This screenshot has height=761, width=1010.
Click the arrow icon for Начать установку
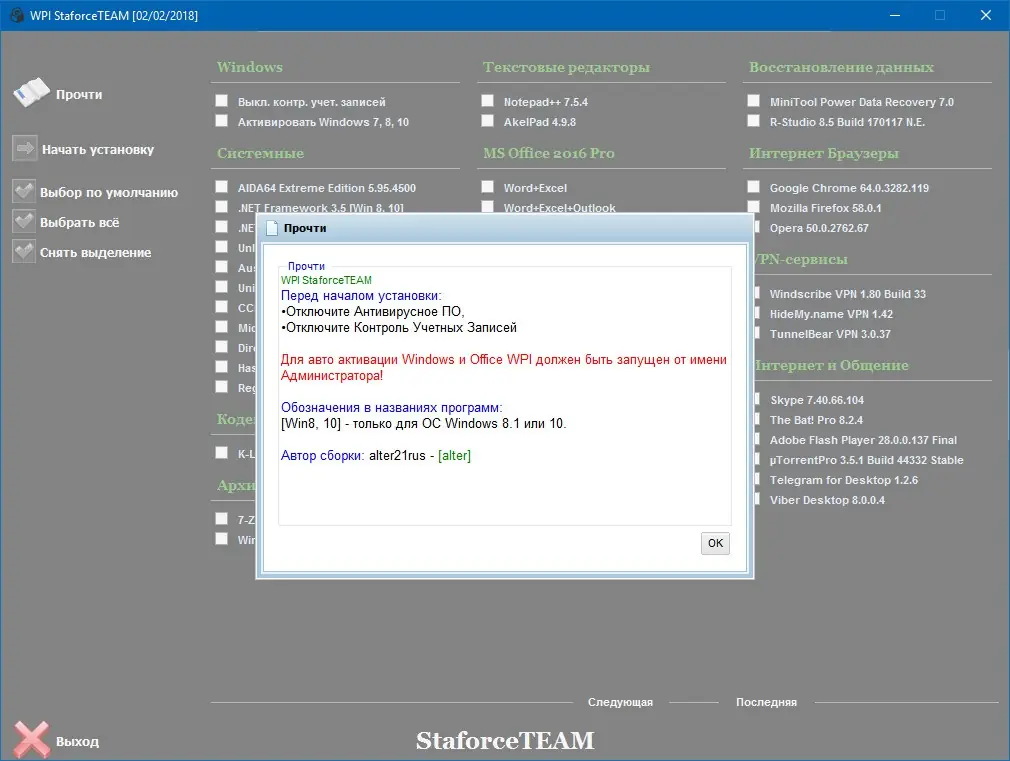tap(24, 149)
